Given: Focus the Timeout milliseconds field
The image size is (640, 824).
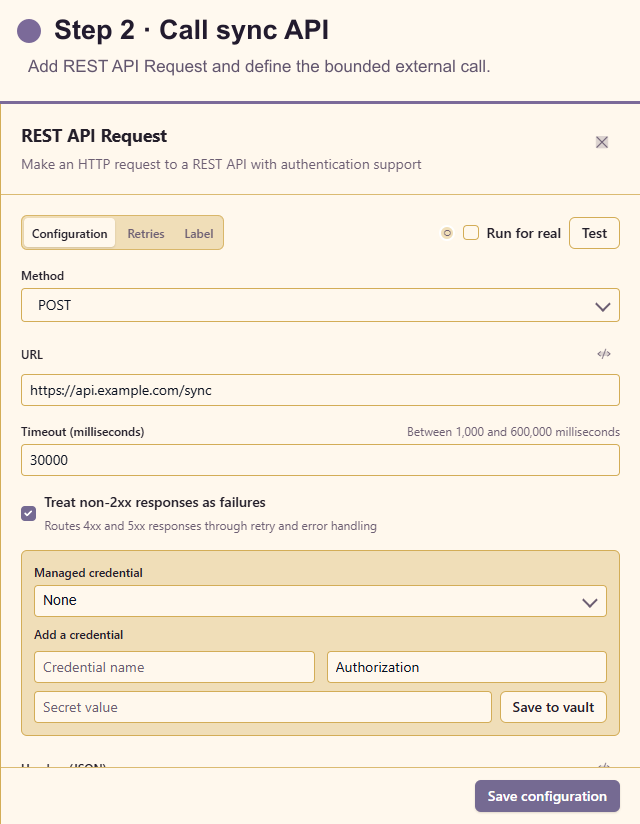Looking at the screenshot, I should (320, 460).
